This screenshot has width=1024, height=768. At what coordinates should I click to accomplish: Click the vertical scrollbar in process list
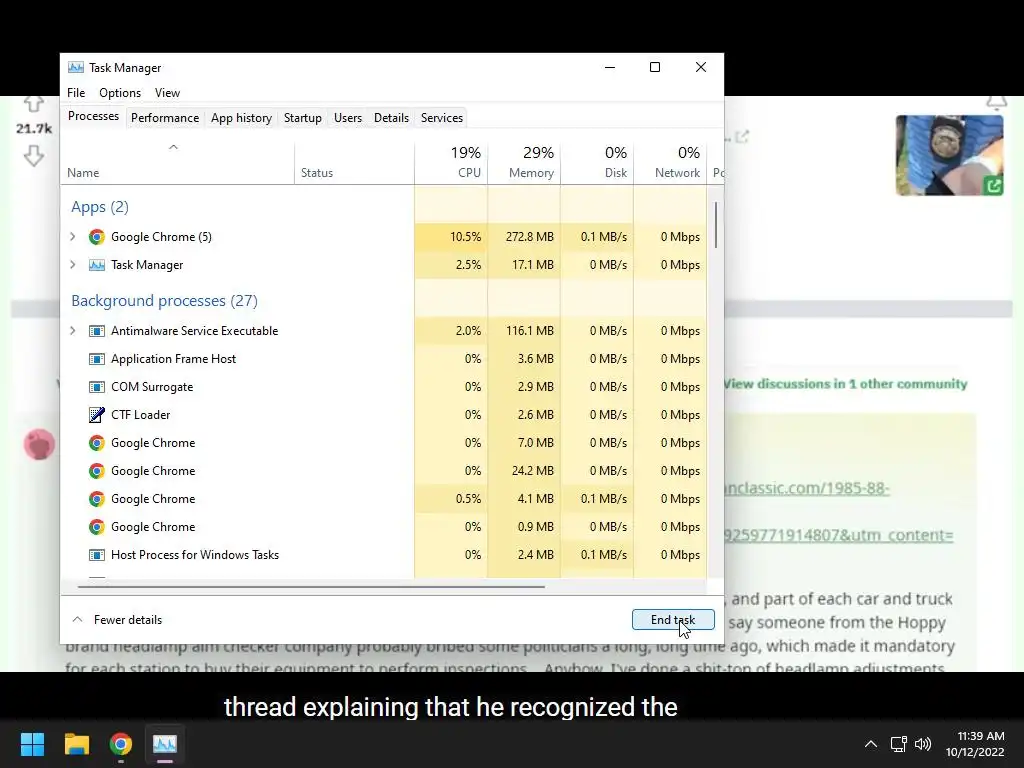point(716,225)
